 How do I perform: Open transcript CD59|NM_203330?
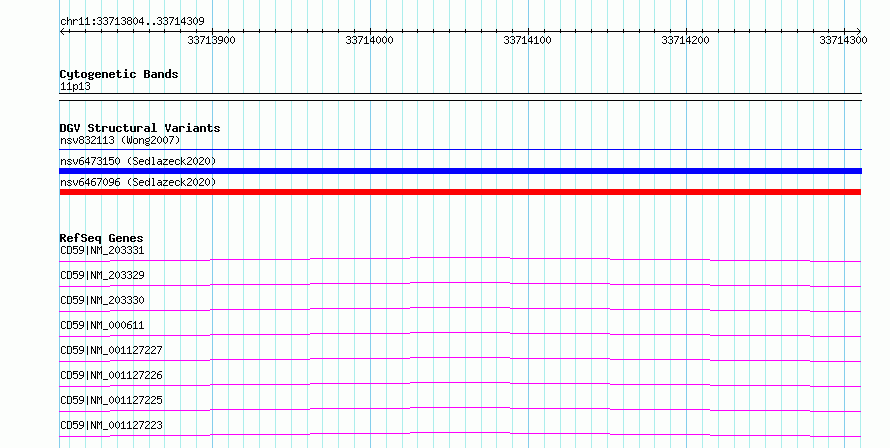(102, 300)
